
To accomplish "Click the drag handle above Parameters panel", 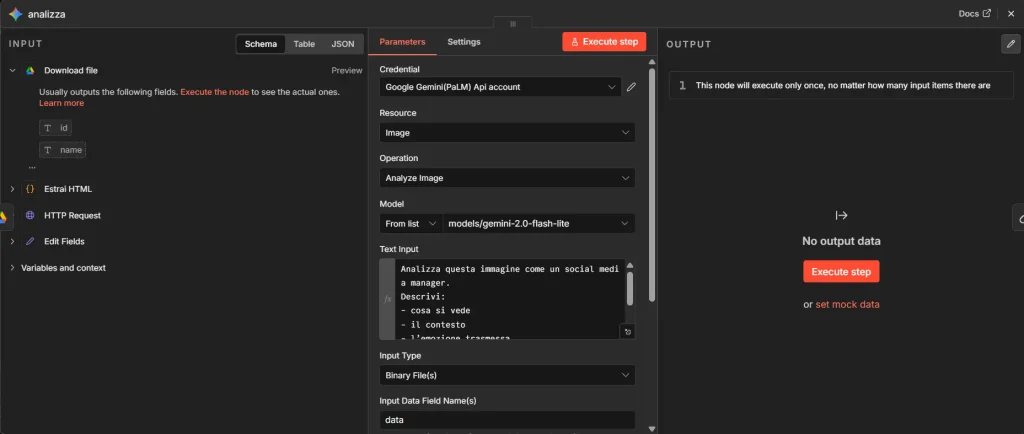I will (513, 23).
